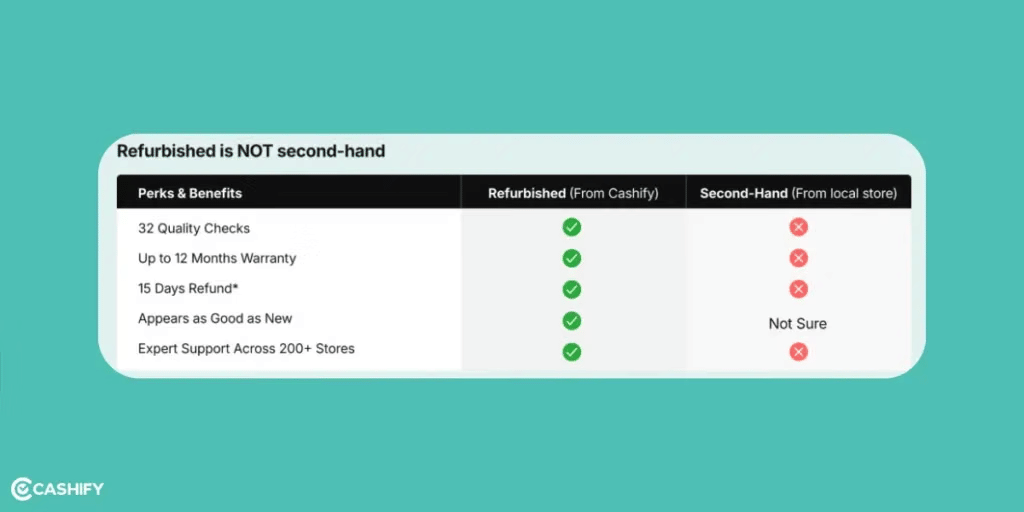Viewport: 1024px width, 512px height.
Task: Click the 'Not Sure' text cell
Action: point(798,323)
